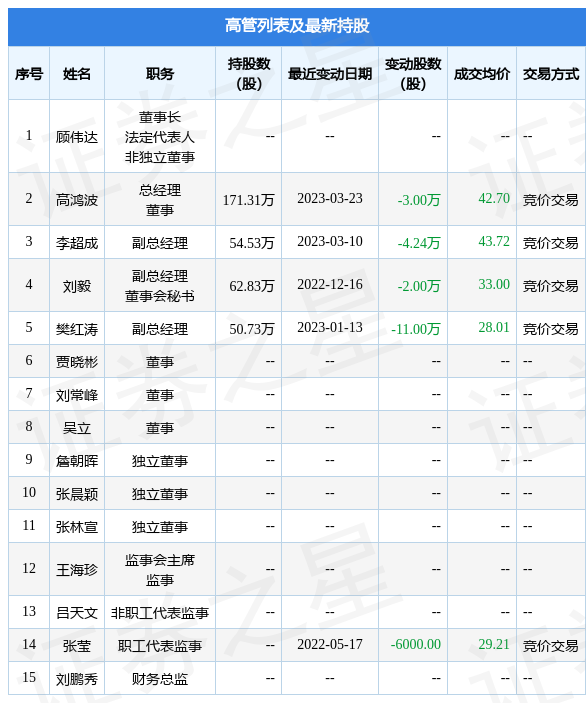Click 总经理 董事 position cell
The image size is (586, 703).
coord(160,200)
